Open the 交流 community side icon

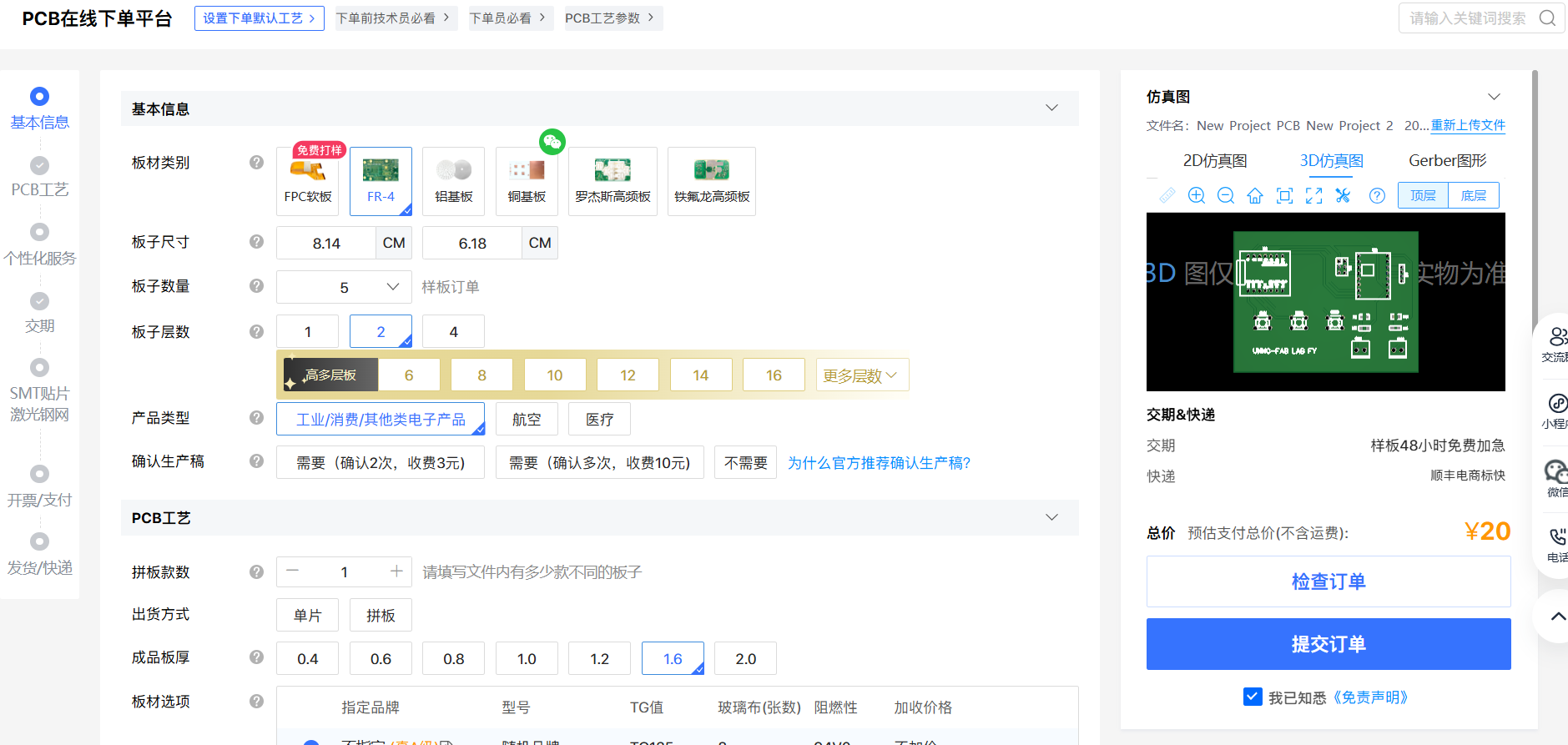[1555, 345]
